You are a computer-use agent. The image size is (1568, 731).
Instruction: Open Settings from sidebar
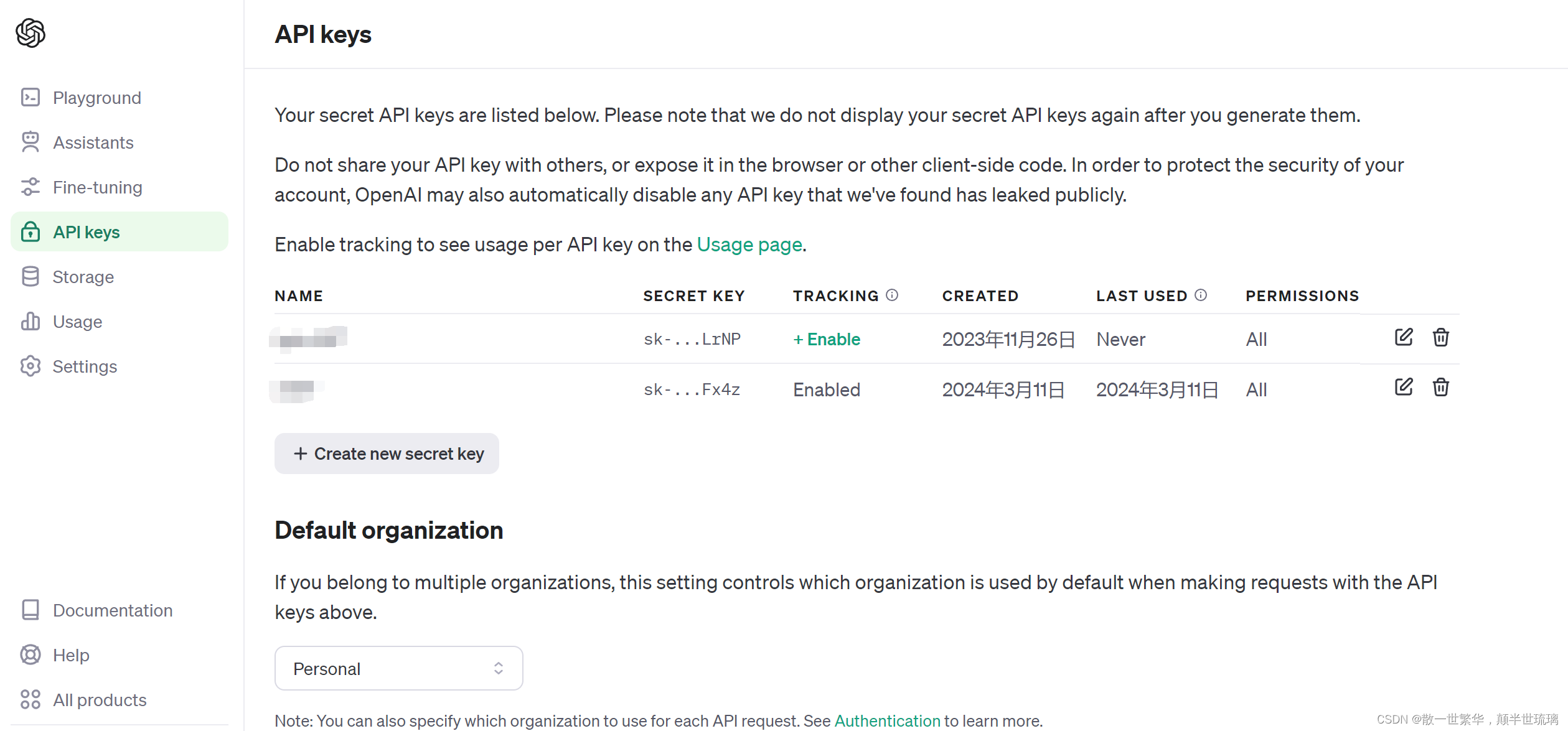click(x=120, y=366)
